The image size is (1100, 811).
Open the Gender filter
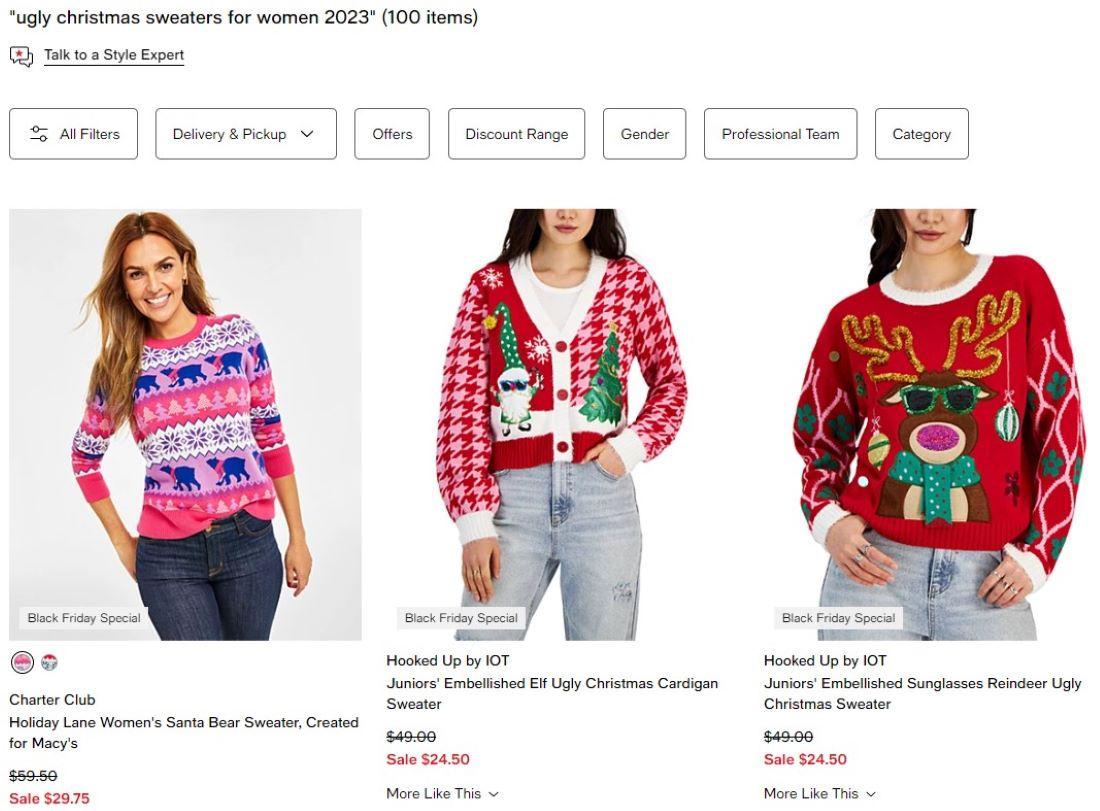click(644, 134)
